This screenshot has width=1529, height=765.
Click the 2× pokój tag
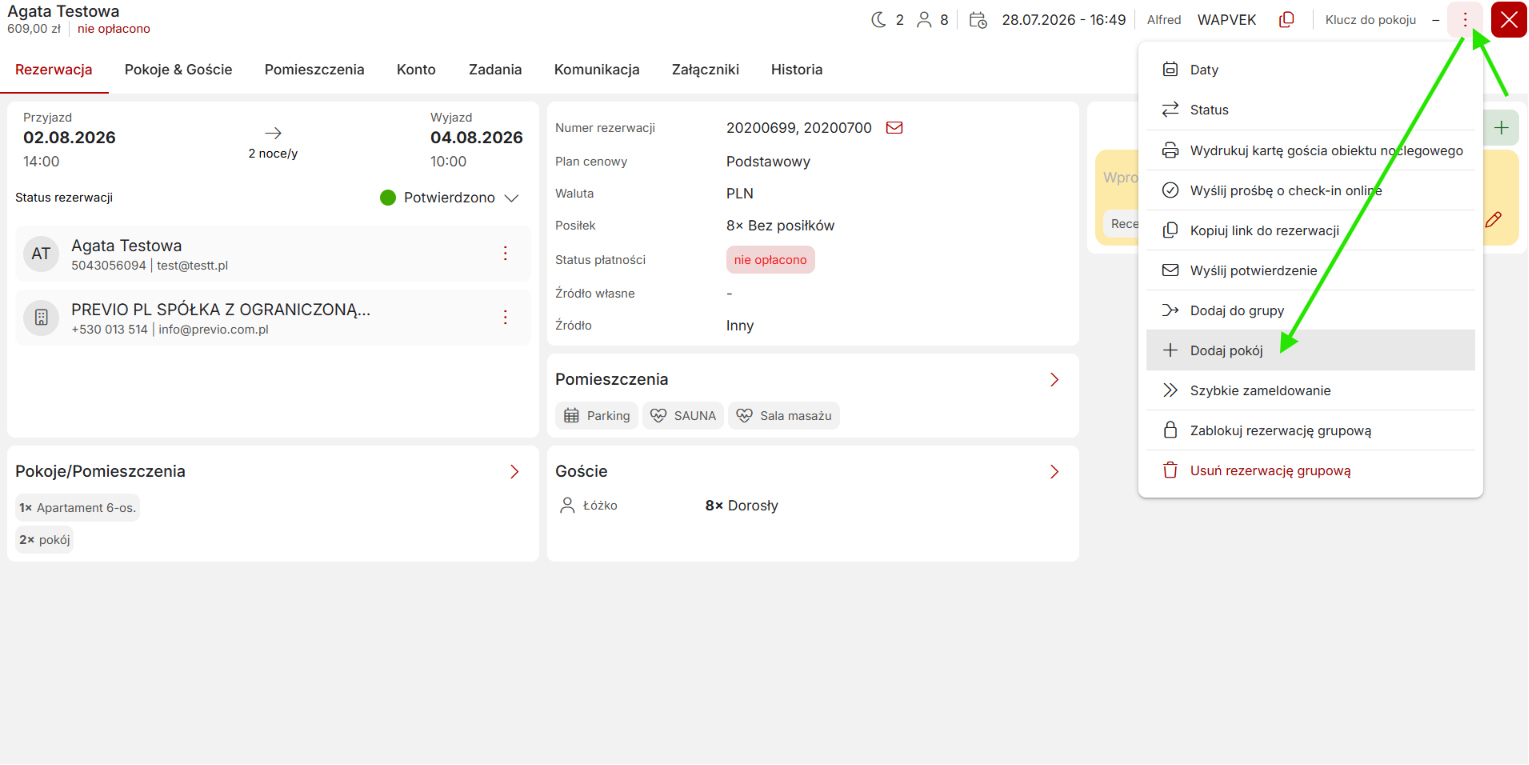click(44, 540)
